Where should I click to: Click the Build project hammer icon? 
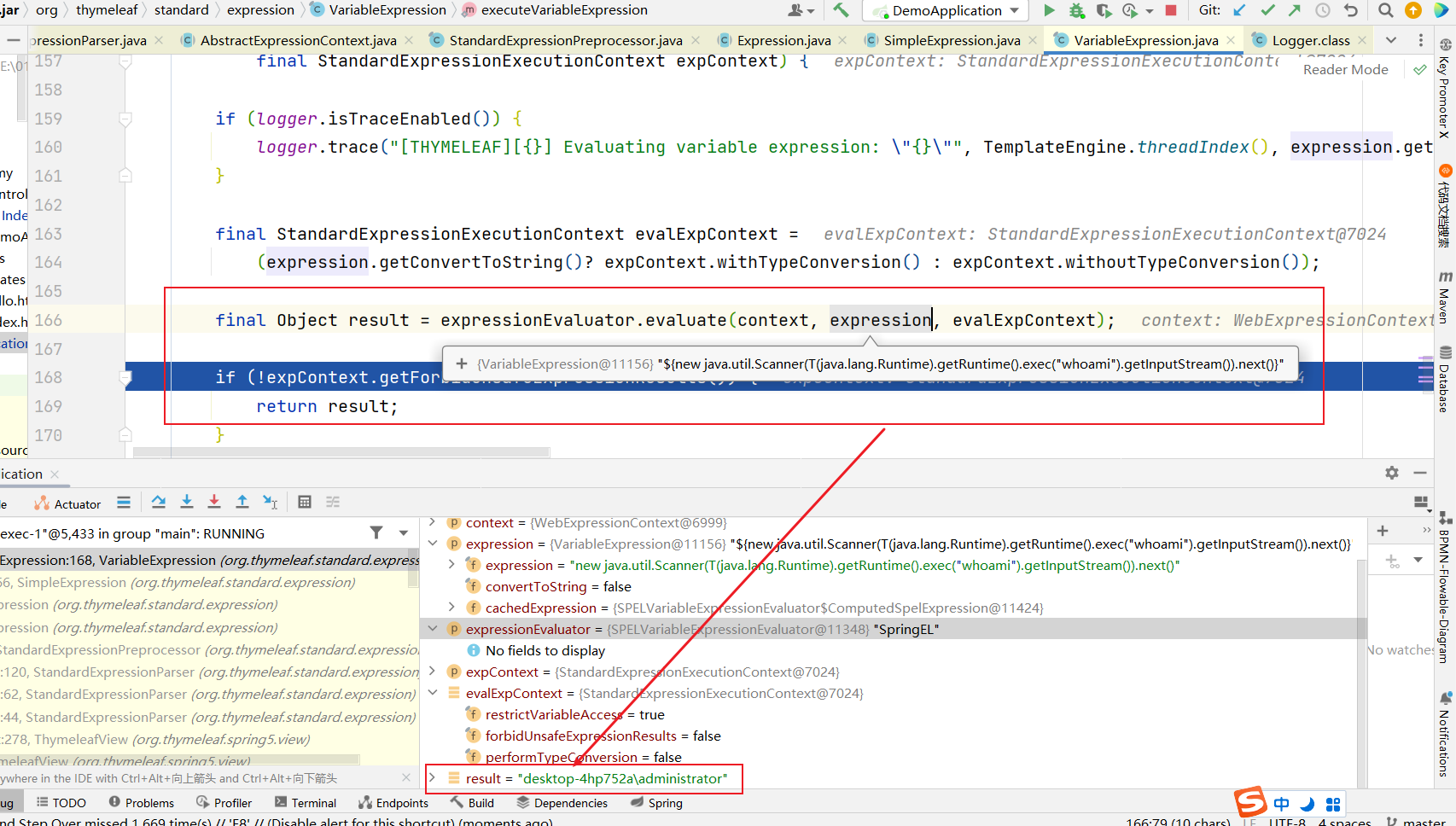click(x=841, y=10)
